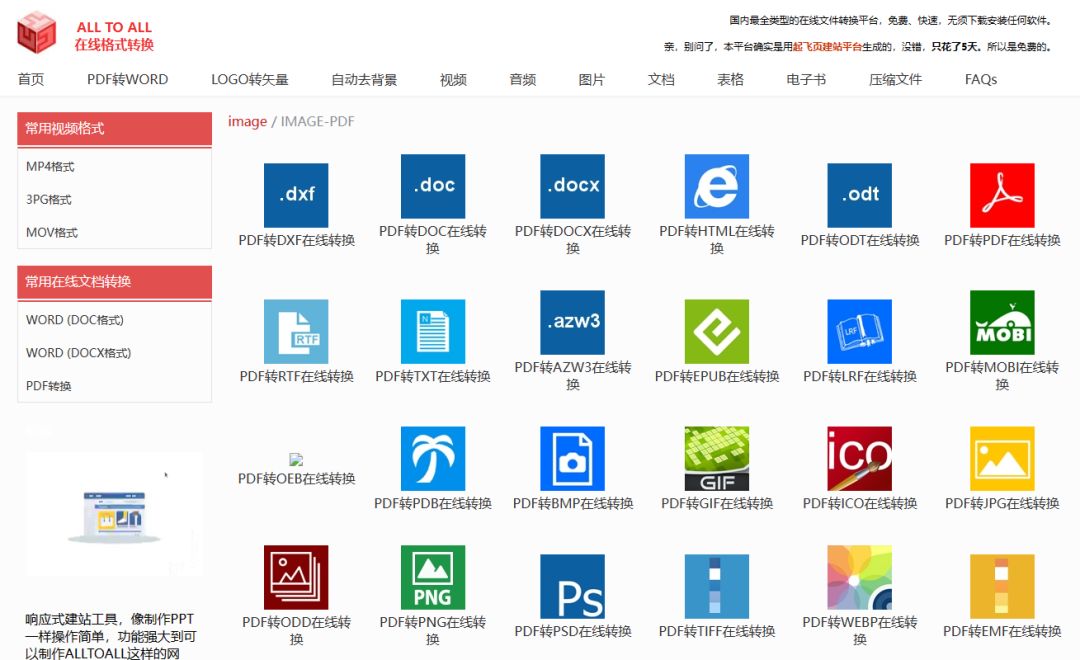Open PDF转WORD menu item
Image resolution: width=1080 pixels, height=660 pixels.
point(127,79)
